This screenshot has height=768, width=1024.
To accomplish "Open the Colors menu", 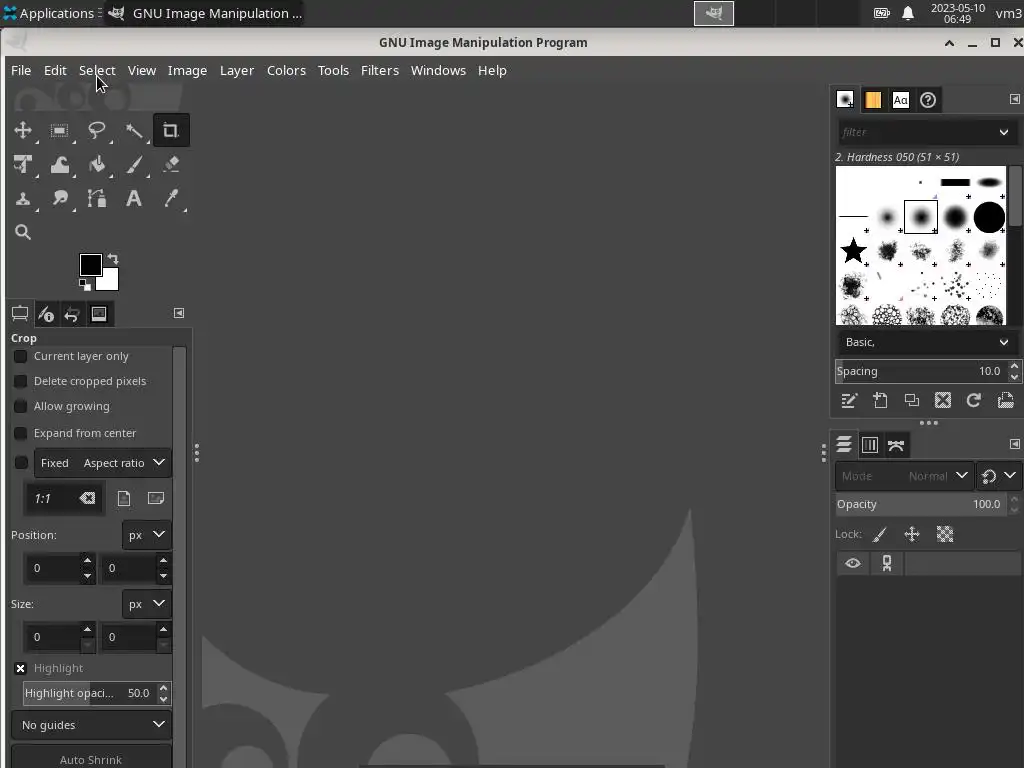I will click(x=286, y=71).
